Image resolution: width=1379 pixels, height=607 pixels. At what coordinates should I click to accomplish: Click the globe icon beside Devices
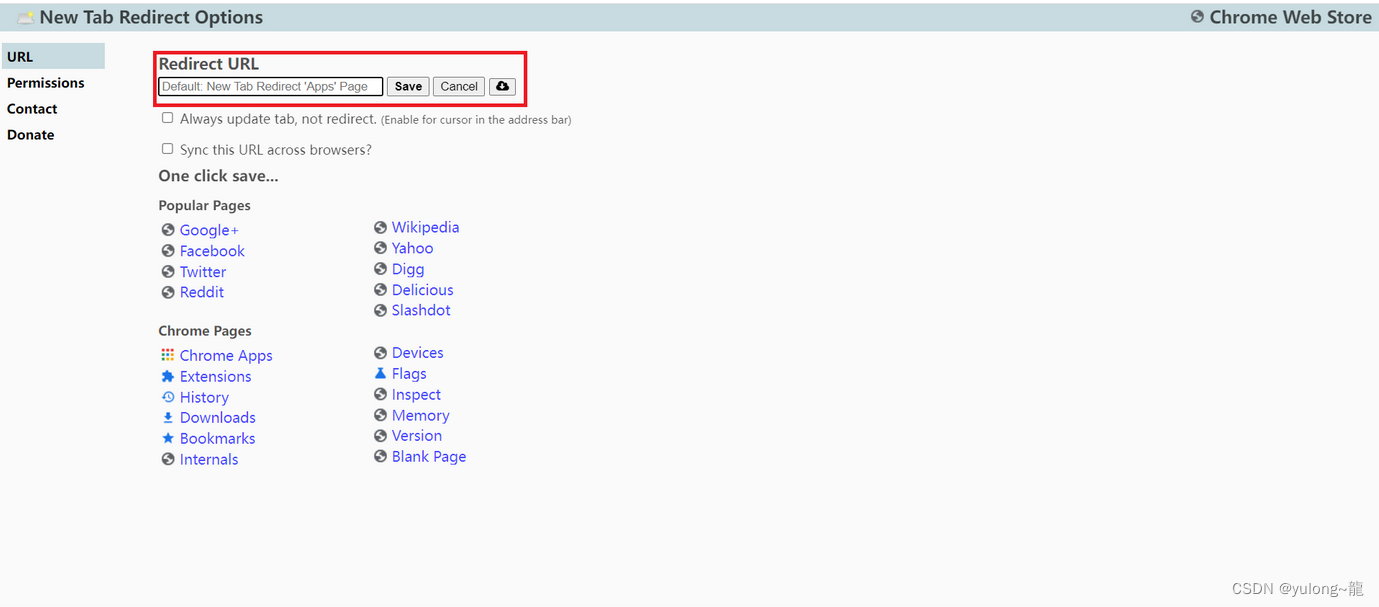[x=380, y=352]
